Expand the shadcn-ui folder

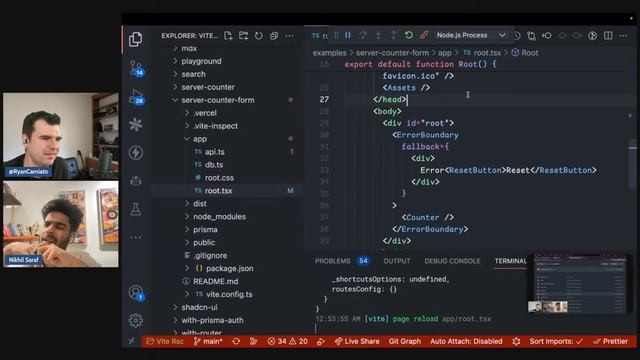click(x=199, y=307)
